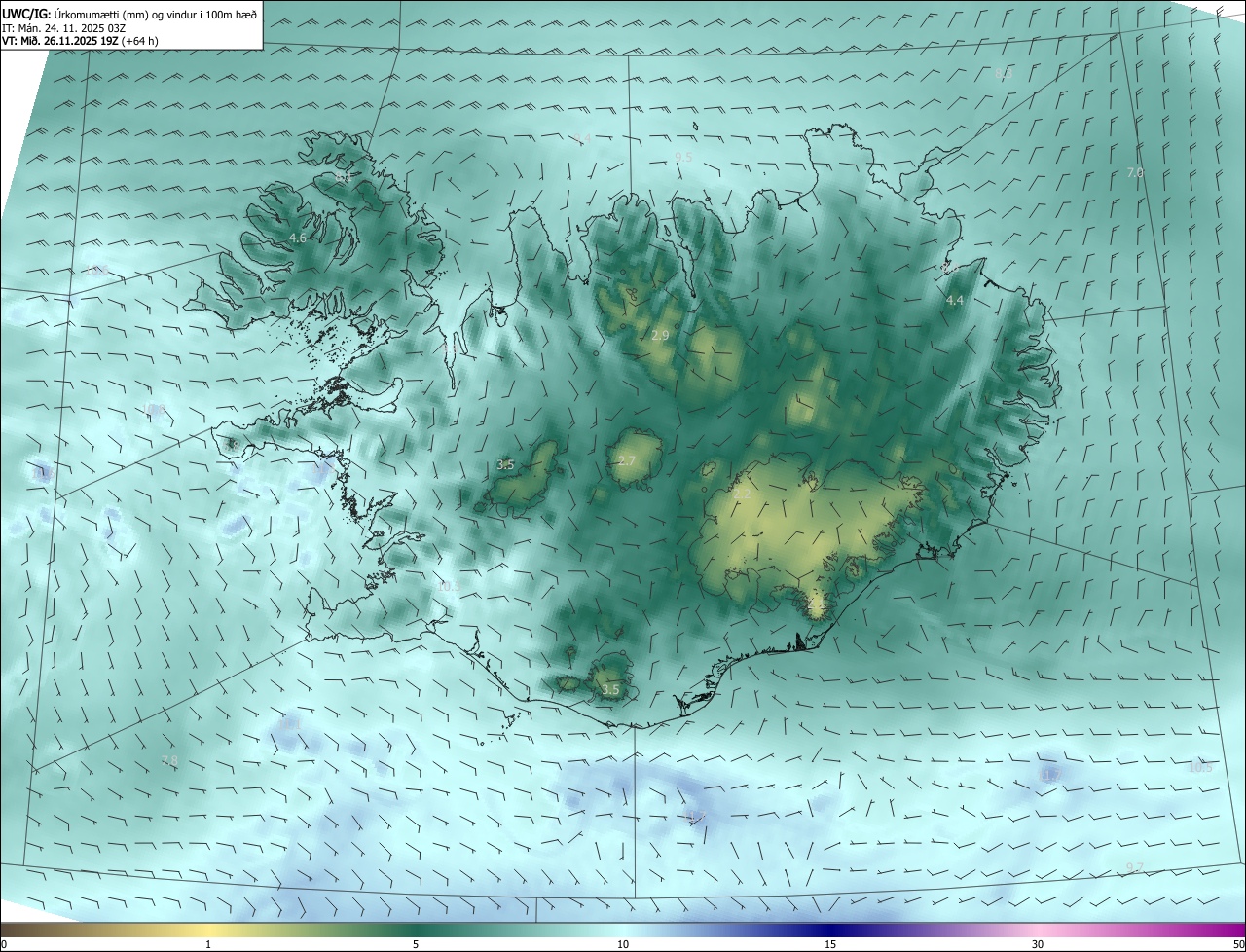Click the 3.5 value near the south coast glacier
This screenshot has height=952, width=1246.
coord(610,689)
